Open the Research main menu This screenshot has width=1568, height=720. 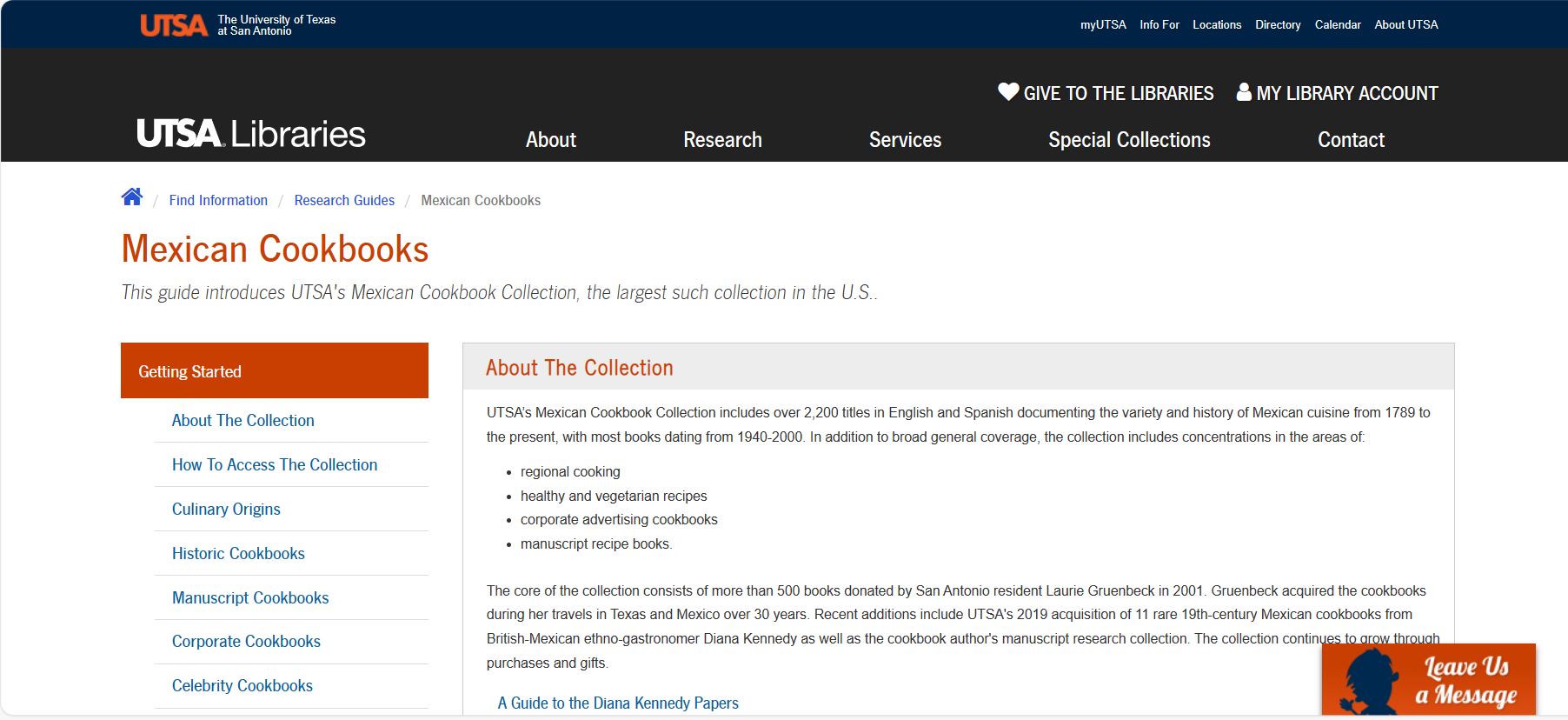click(x=722, y=140)
